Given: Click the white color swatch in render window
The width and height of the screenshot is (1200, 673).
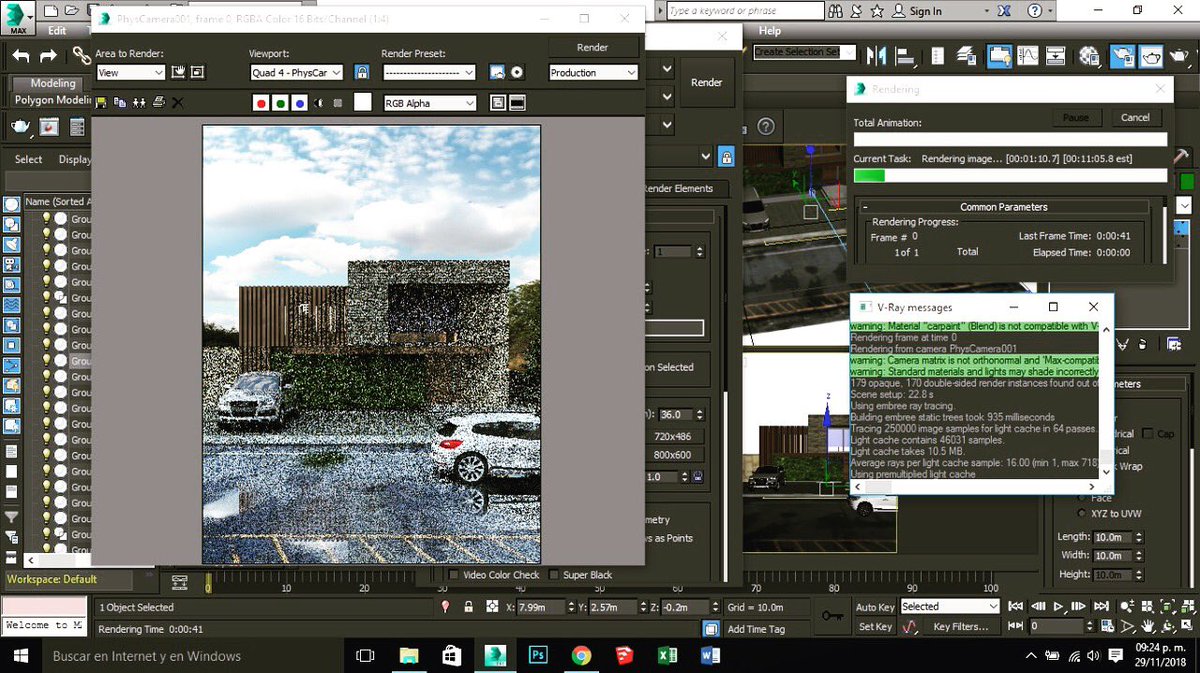Looking at the screenshot, I should (363, 102).
